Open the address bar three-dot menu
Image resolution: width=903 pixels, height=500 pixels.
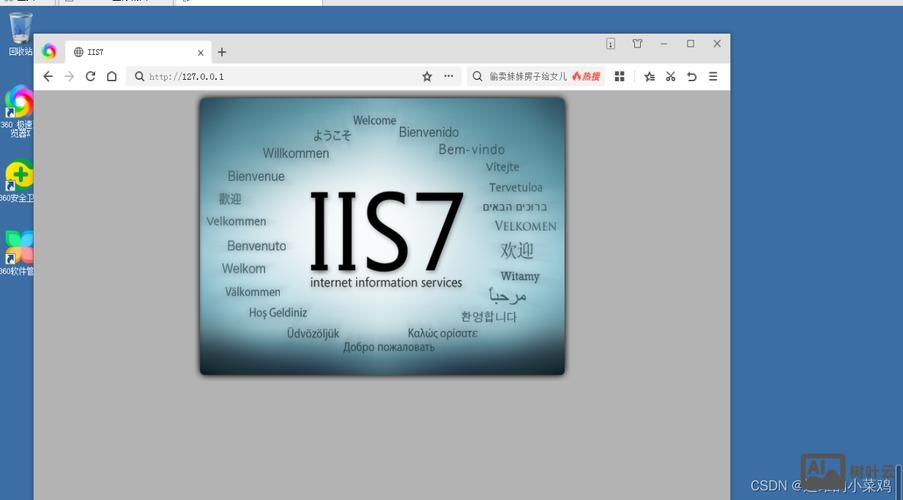[449, 76]
